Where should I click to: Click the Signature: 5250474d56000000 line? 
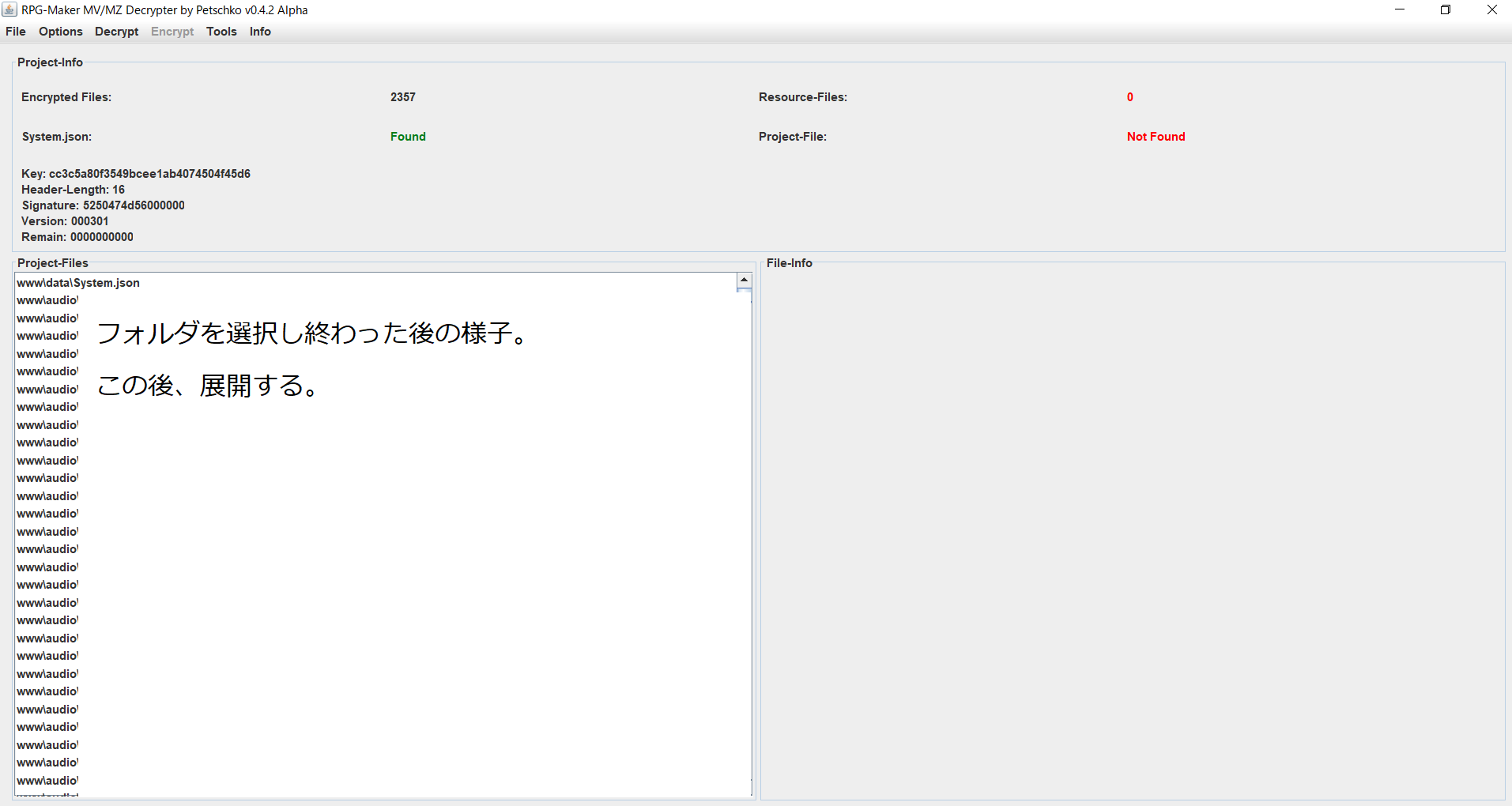tap(103, 205)
